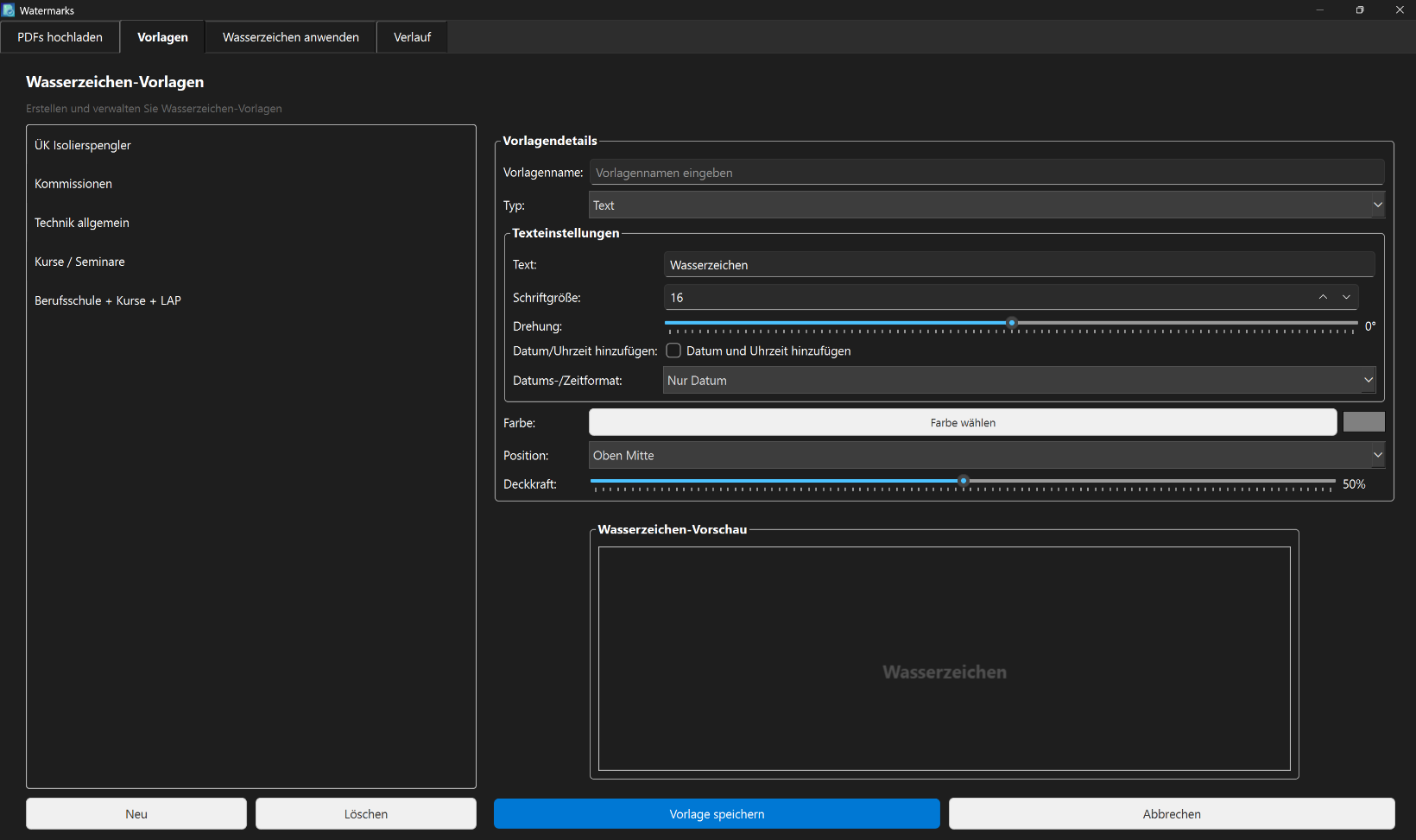Save template with Vorlage speichern
Image resolution: width=1416 pixels, height=840 pixels.
tap(717, 814)
